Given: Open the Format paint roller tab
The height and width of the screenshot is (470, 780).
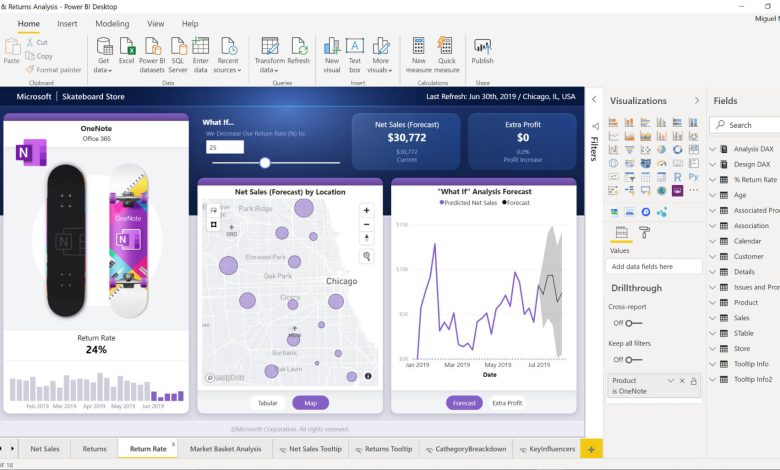Looking at the screenshot, I should [x=644, y=232].
